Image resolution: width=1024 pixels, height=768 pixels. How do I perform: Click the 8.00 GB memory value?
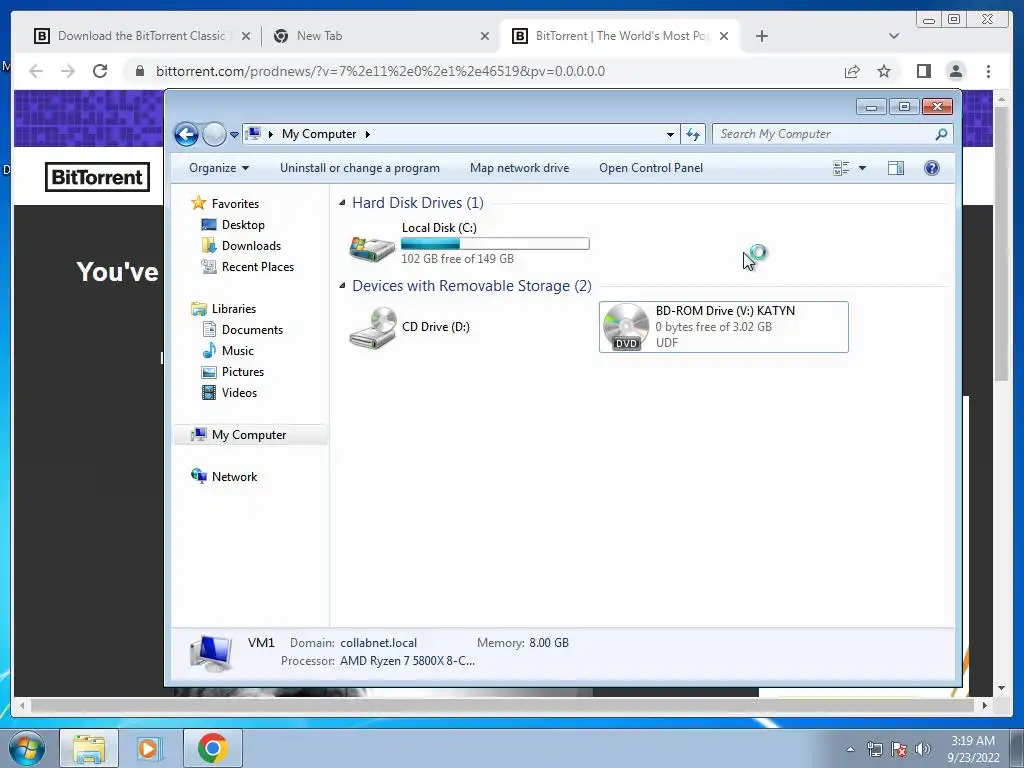[x=549, y=643]
